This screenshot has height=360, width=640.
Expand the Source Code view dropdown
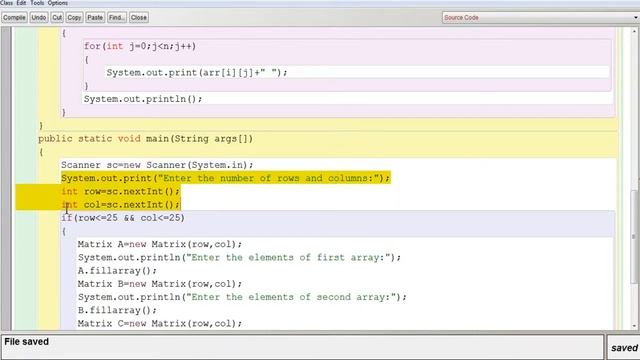tap(541, 18)
